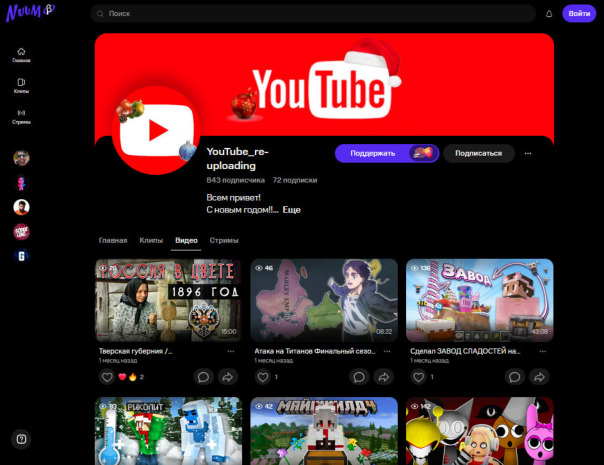Open sidebar channel avatar with pink figure

(21, 183)
